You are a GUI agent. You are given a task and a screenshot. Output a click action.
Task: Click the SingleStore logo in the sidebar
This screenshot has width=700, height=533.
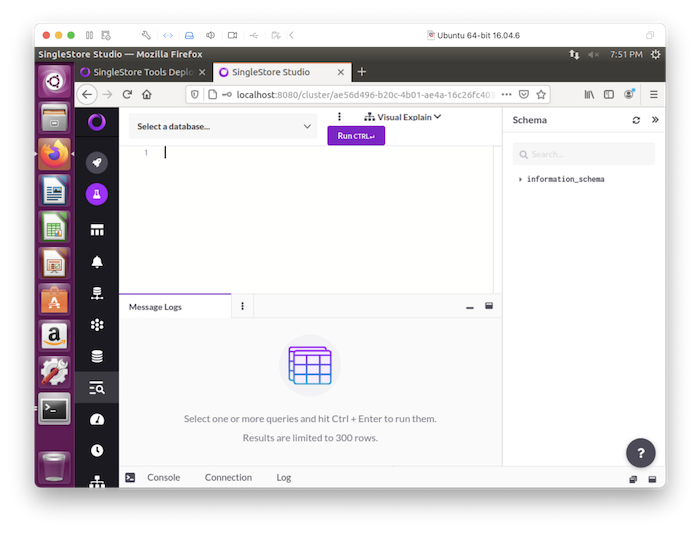coord(97,122)
